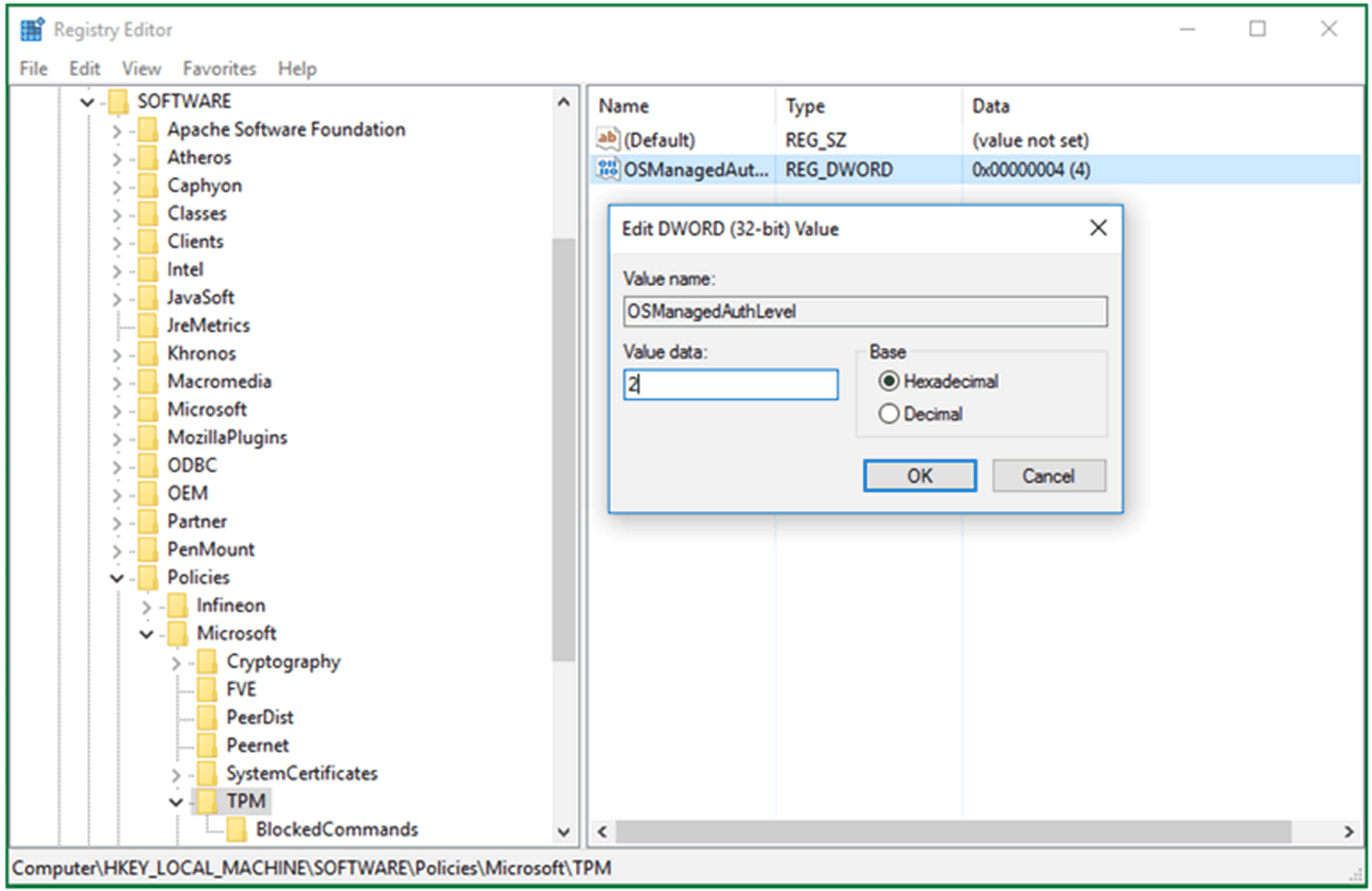Open the Favorites menu

219,68
